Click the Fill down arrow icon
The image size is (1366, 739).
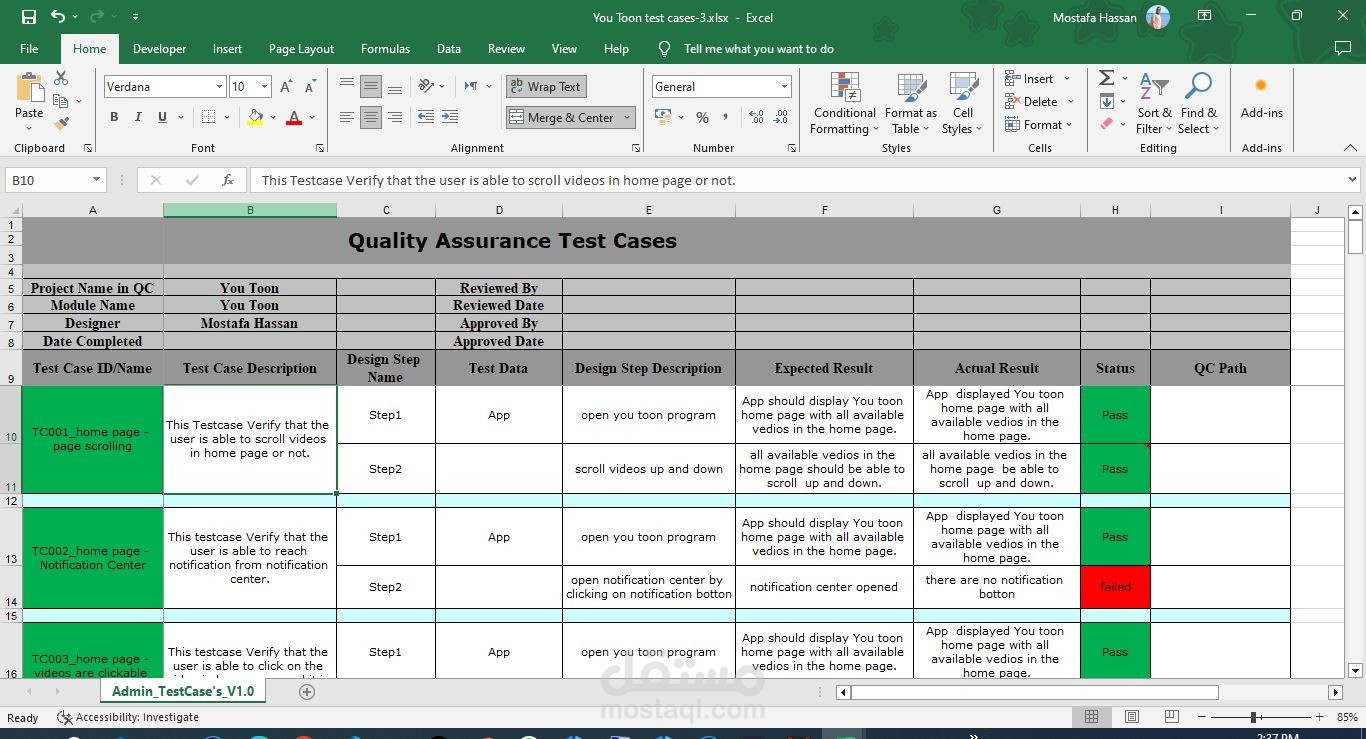1107,101
